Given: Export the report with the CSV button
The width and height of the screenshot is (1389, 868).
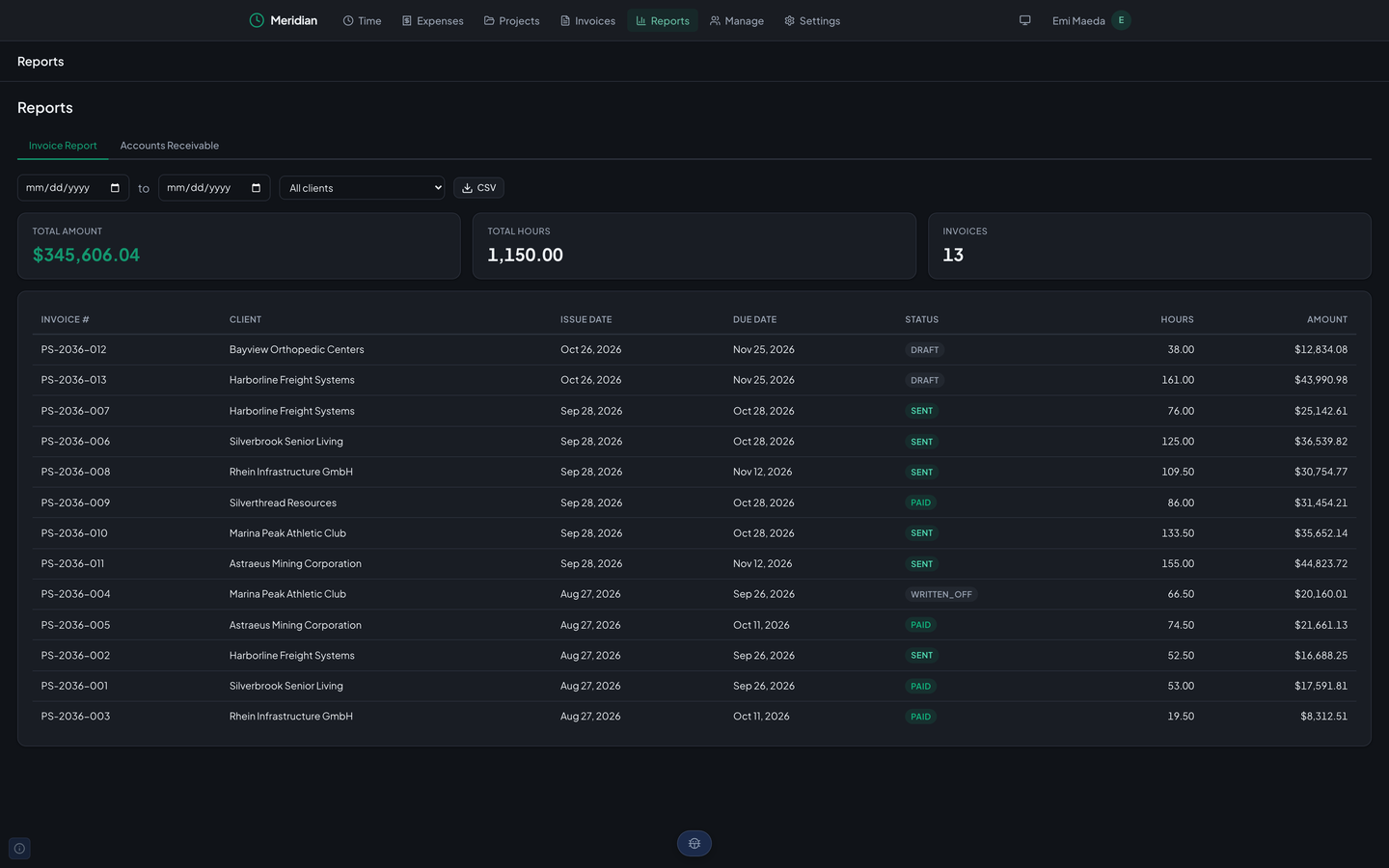Looking at the screenshot, I should tap(479, 188).
